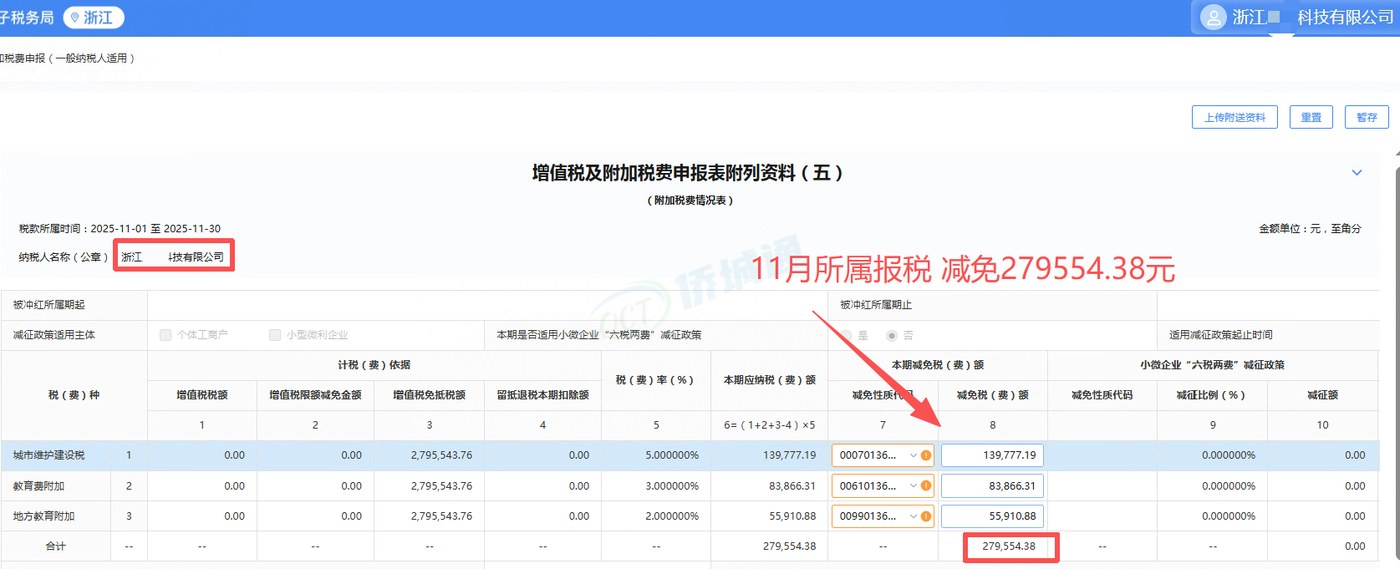Click the 减征额 column header
This screenshot has width=1400, height=569.
point(1323,395)
